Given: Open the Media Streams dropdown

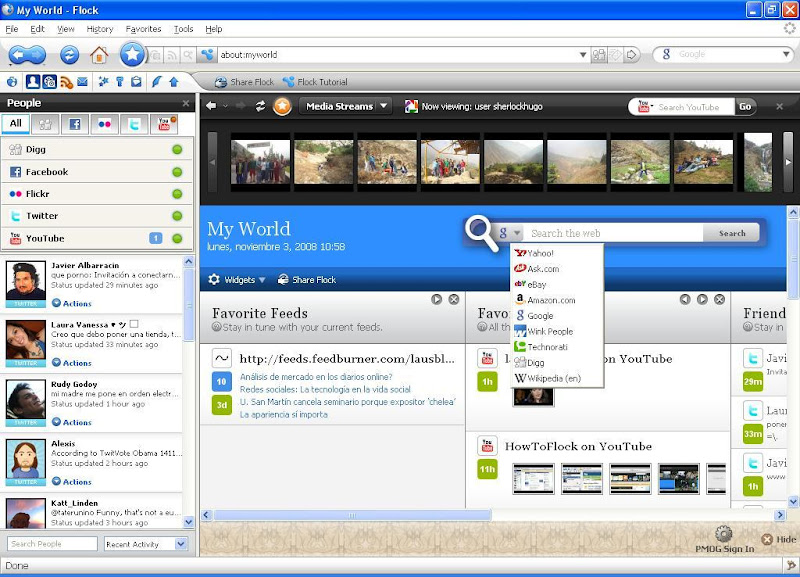Looking at the screenshot, I should 345,106.
